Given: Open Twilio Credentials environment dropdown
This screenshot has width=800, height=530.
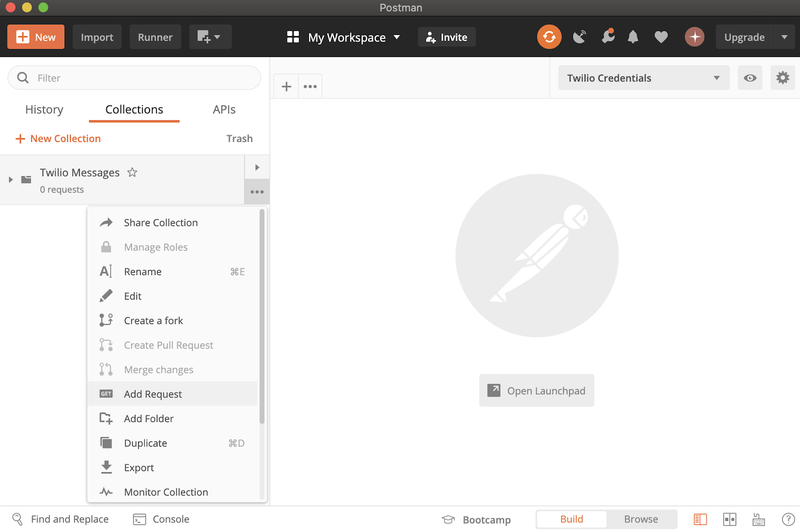Looking at the screenshot, I should coord(642,78).
